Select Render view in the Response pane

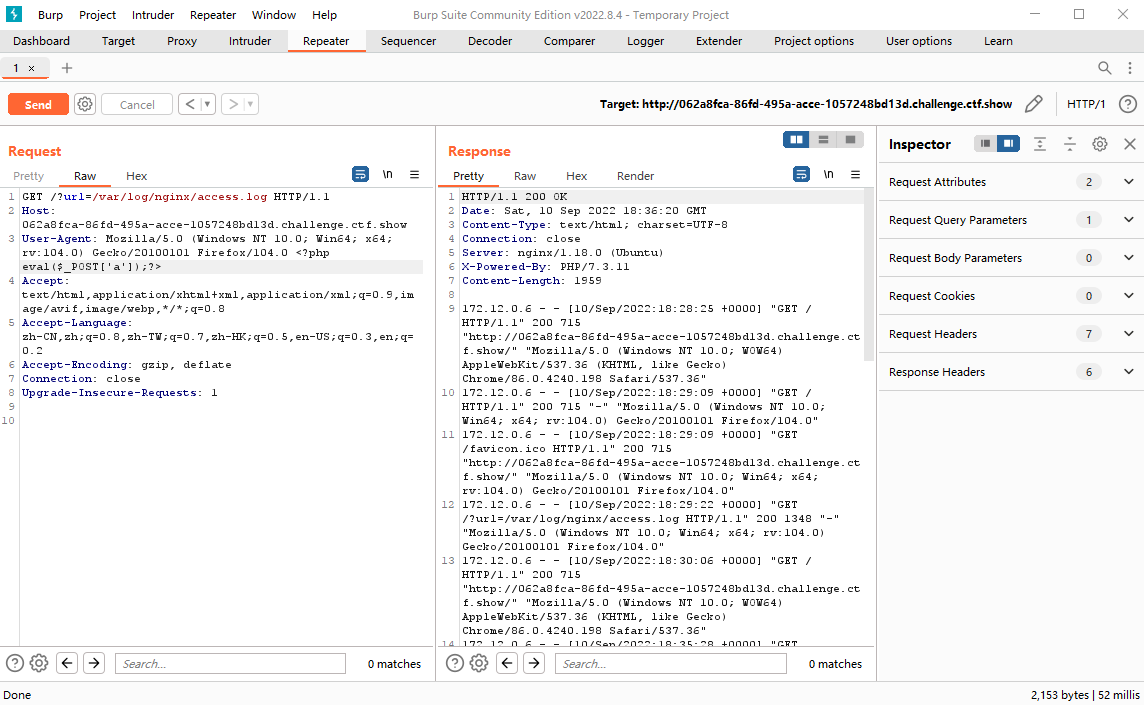(x=635, y=176)
